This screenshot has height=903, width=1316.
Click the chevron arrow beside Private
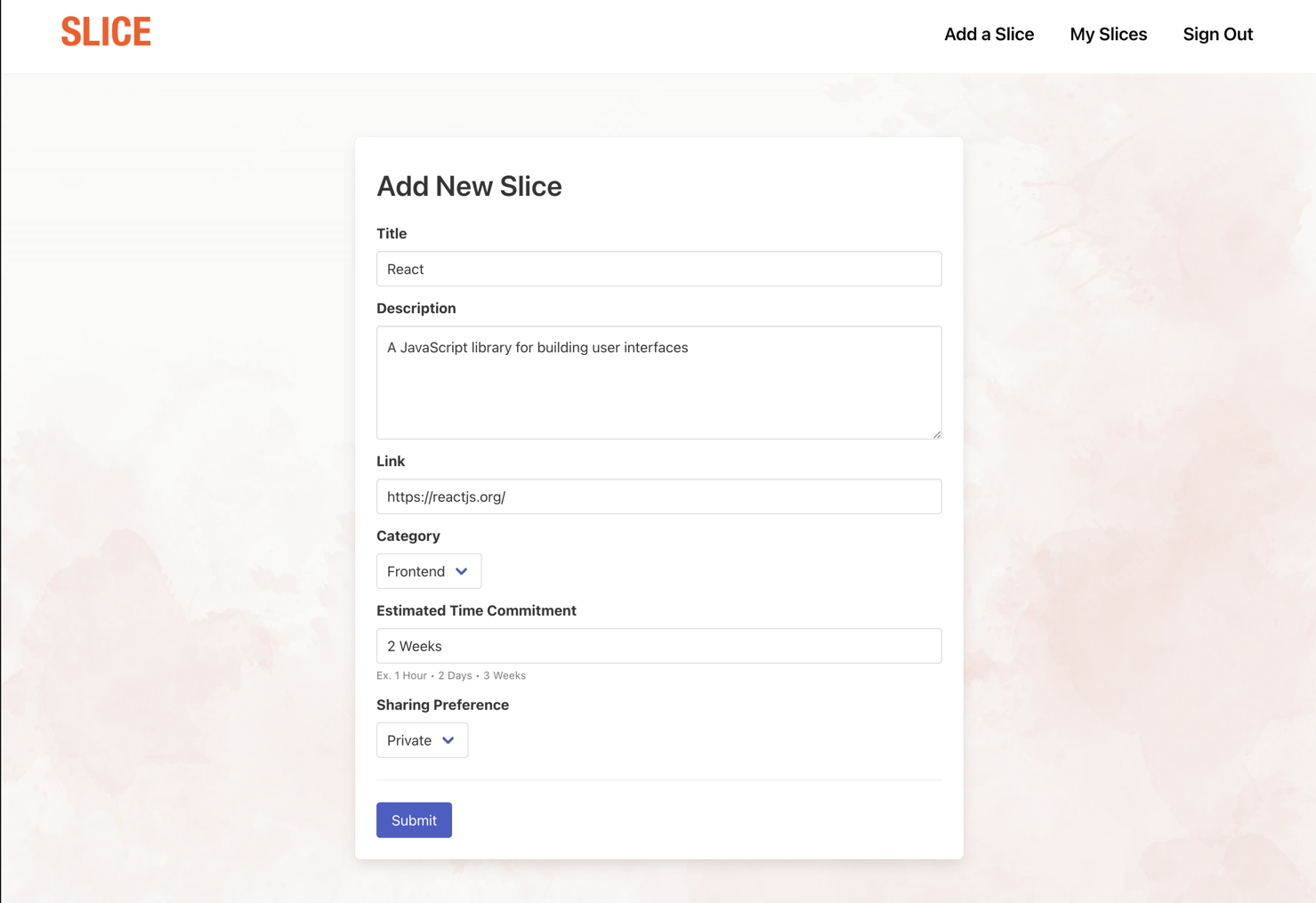(448, 740)
